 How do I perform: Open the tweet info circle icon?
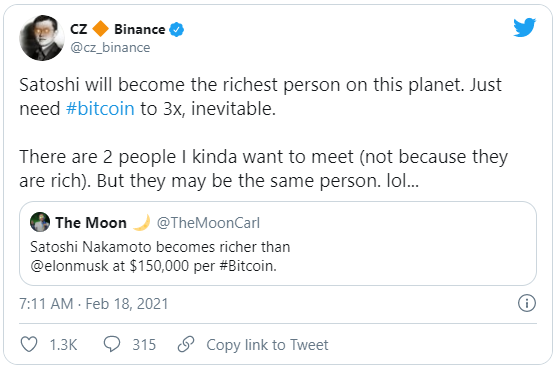(526, 303)
